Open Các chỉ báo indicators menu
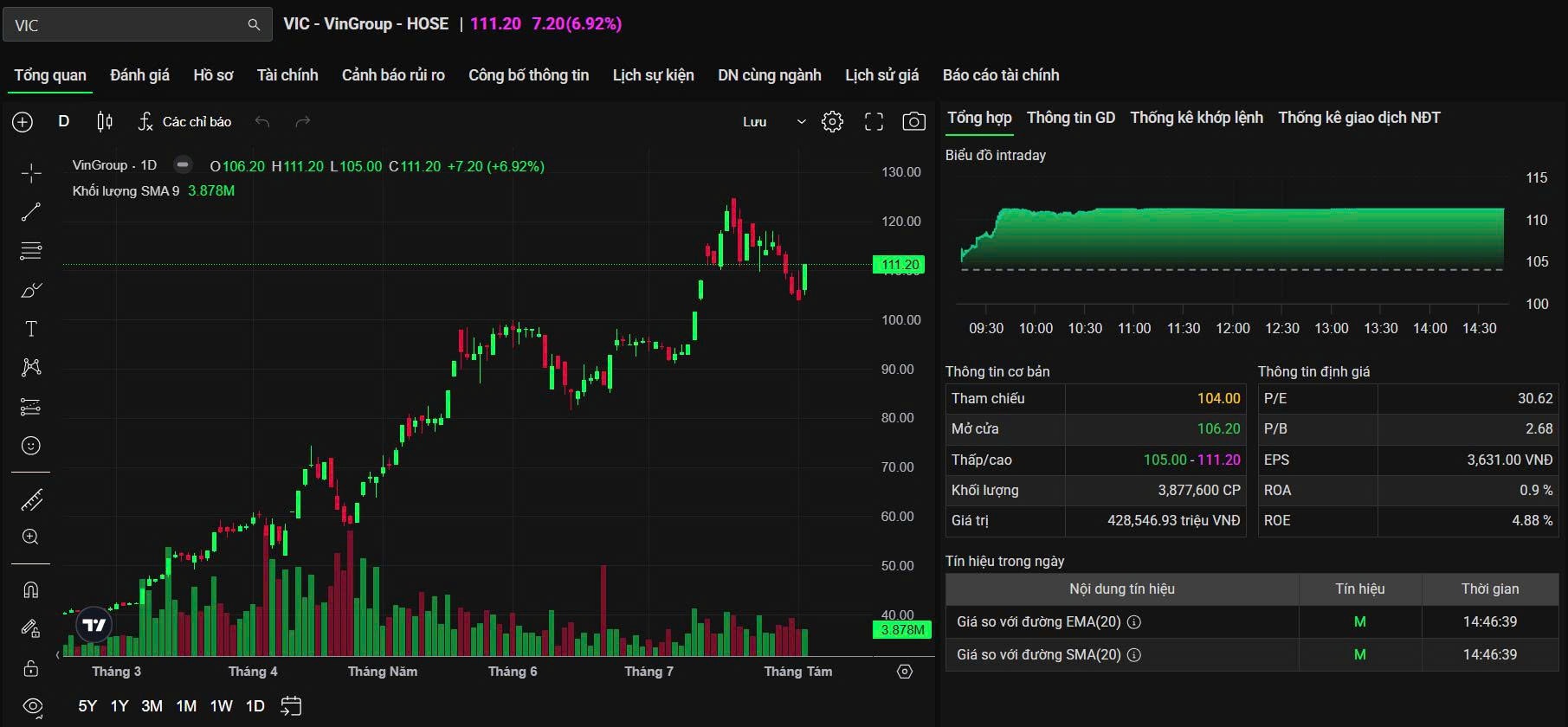This screenshot has height=727, width=1568. [x=184, y=122]
